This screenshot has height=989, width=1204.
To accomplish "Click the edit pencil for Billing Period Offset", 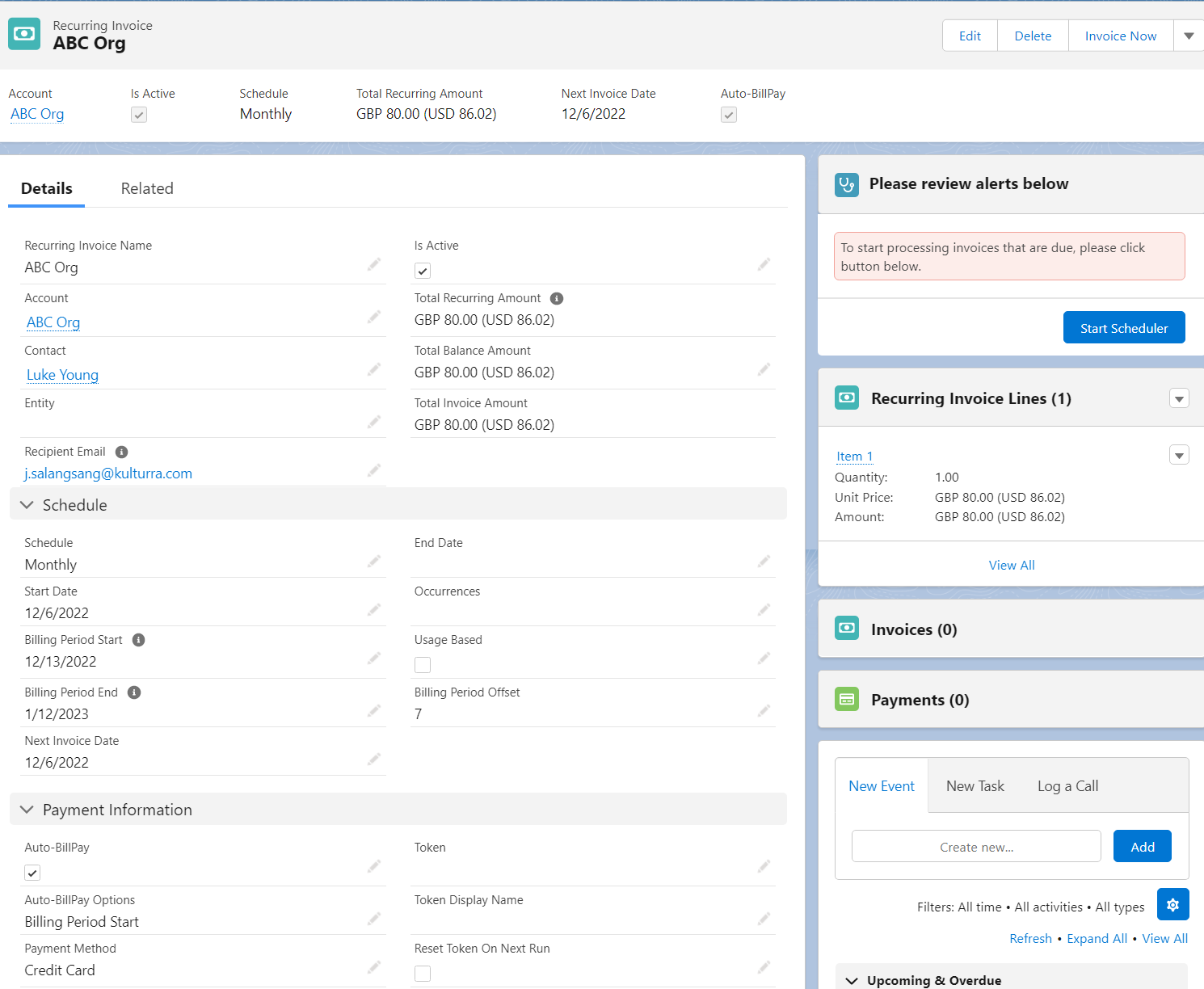I will point(763,711).
